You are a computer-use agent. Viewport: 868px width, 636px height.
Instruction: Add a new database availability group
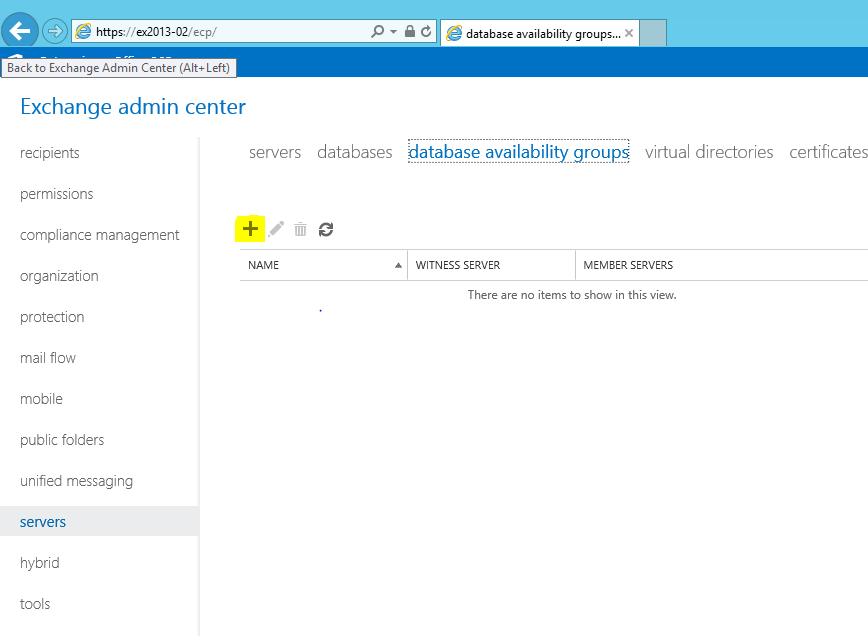coord(250,229)
